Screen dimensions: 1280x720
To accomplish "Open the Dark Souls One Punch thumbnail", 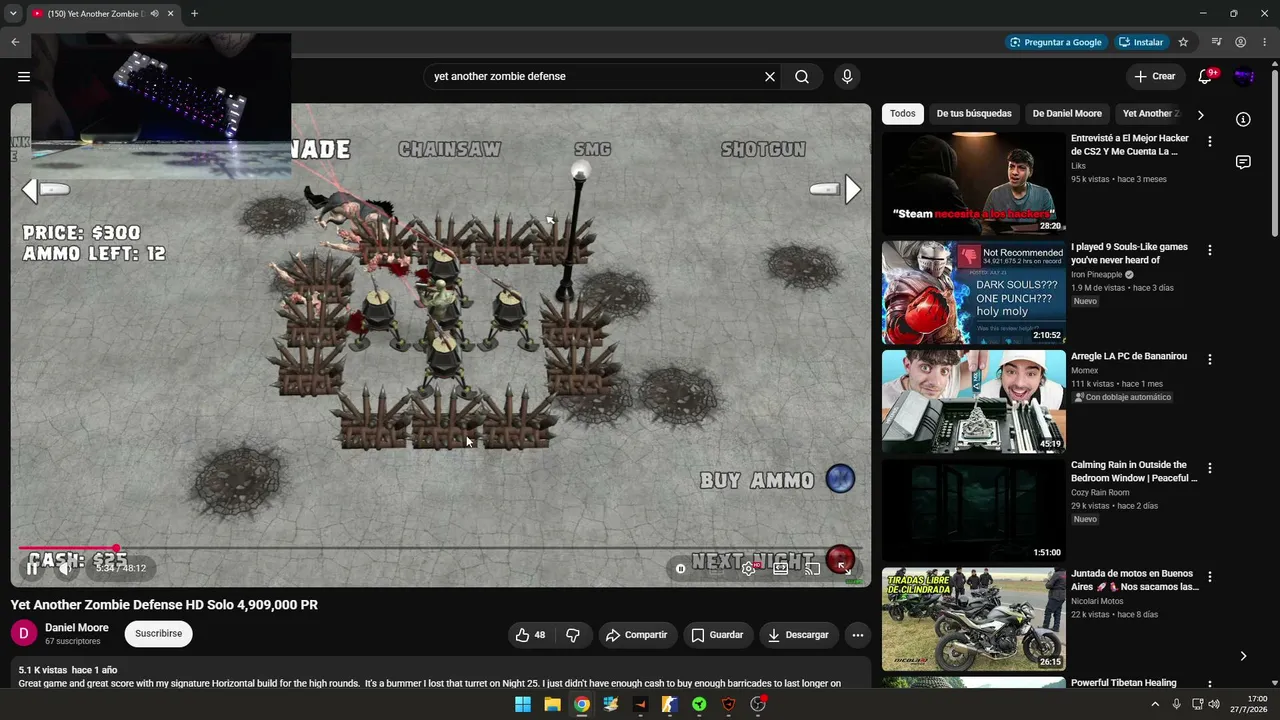I will (974, 293).
